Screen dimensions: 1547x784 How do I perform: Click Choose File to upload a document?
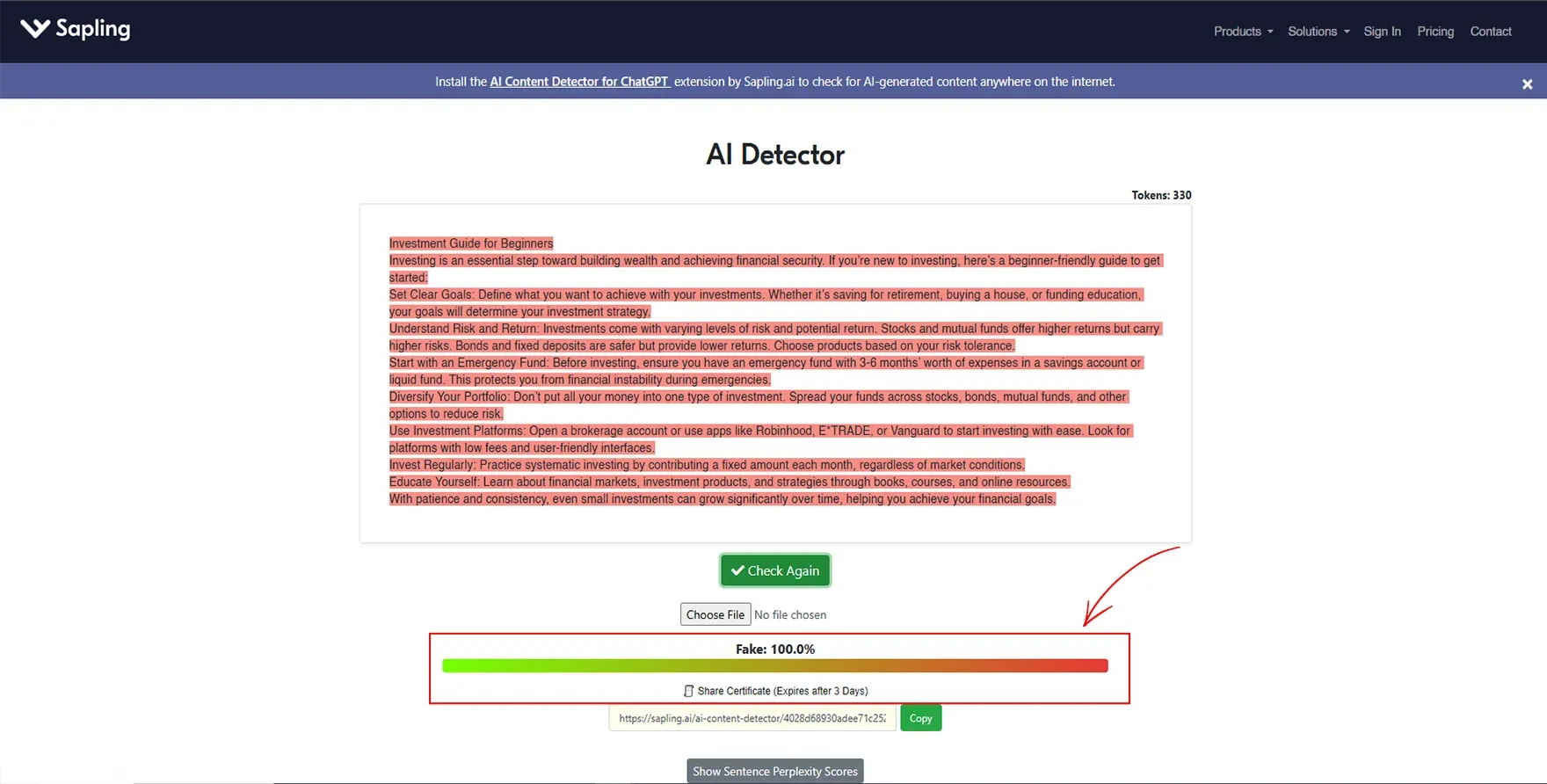tap(715, 614)
